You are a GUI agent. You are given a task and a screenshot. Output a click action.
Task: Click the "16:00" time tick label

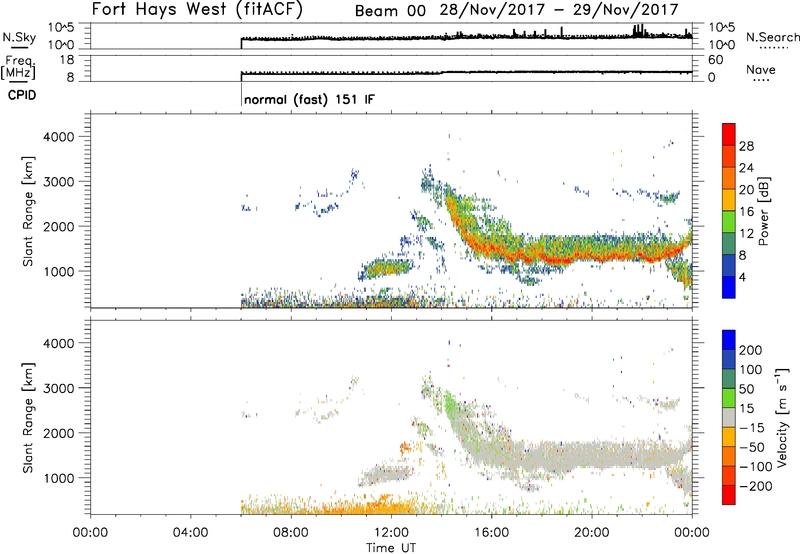coord(491,533)
